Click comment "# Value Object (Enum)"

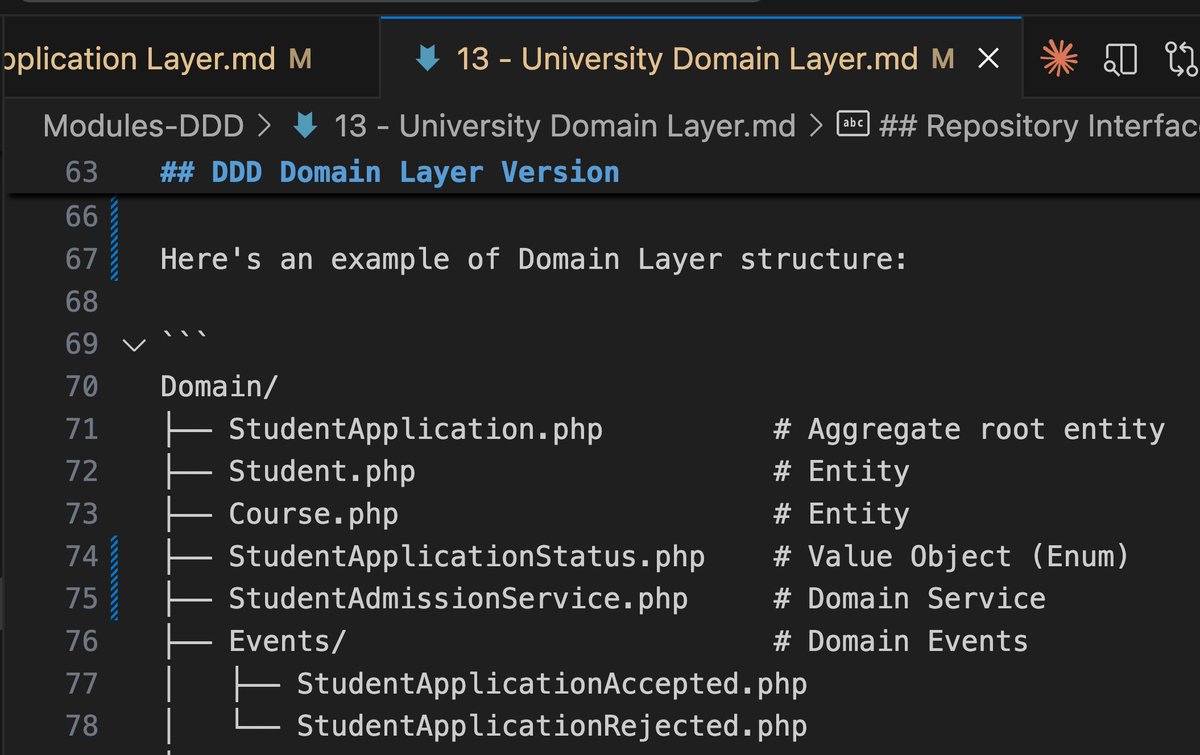point(951,556)
